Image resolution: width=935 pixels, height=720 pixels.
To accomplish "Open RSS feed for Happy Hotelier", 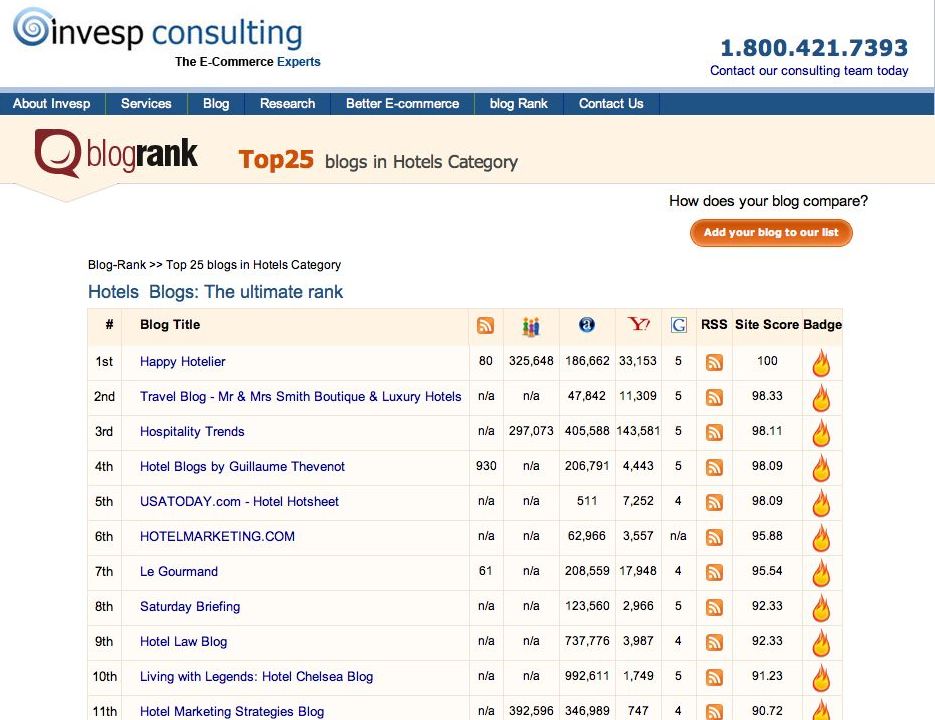I will point(714,362).
